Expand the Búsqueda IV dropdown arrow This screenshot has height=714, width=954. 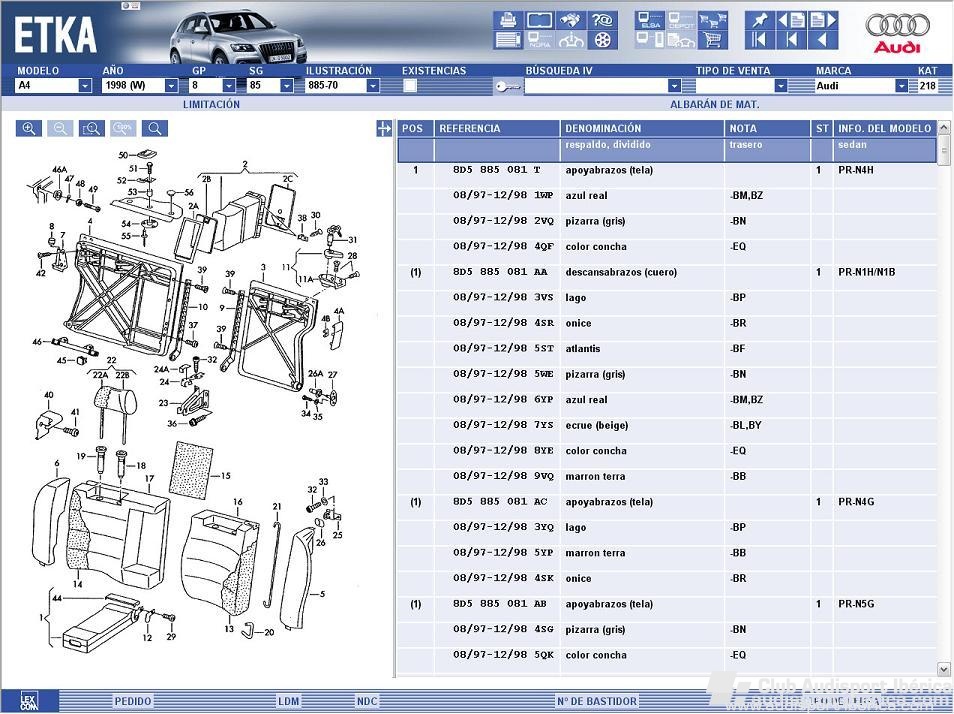pos(674,86)
